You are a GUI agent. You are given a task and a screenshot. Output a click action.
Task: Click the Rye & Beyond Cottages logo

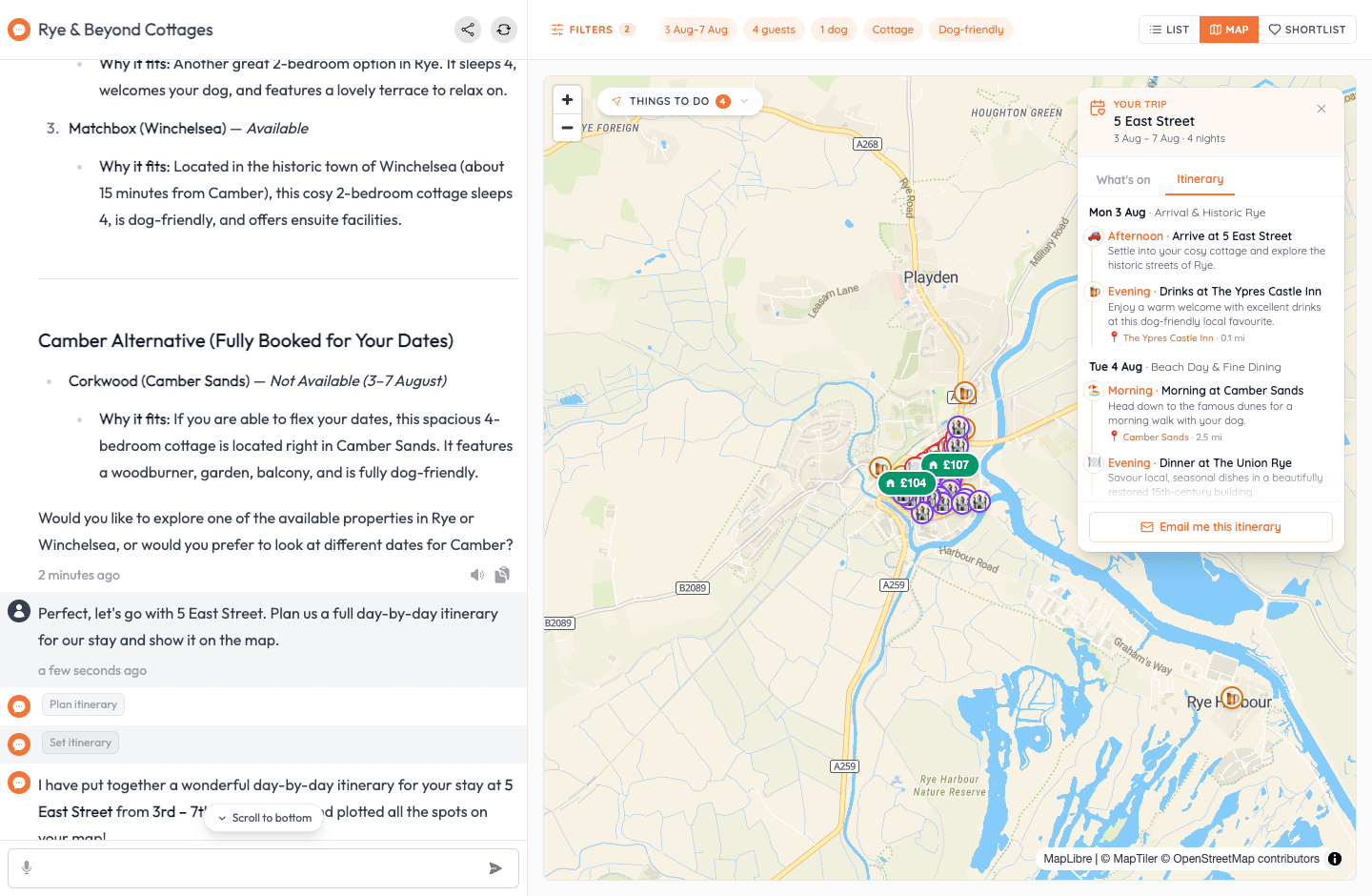[x=19, y=30]
